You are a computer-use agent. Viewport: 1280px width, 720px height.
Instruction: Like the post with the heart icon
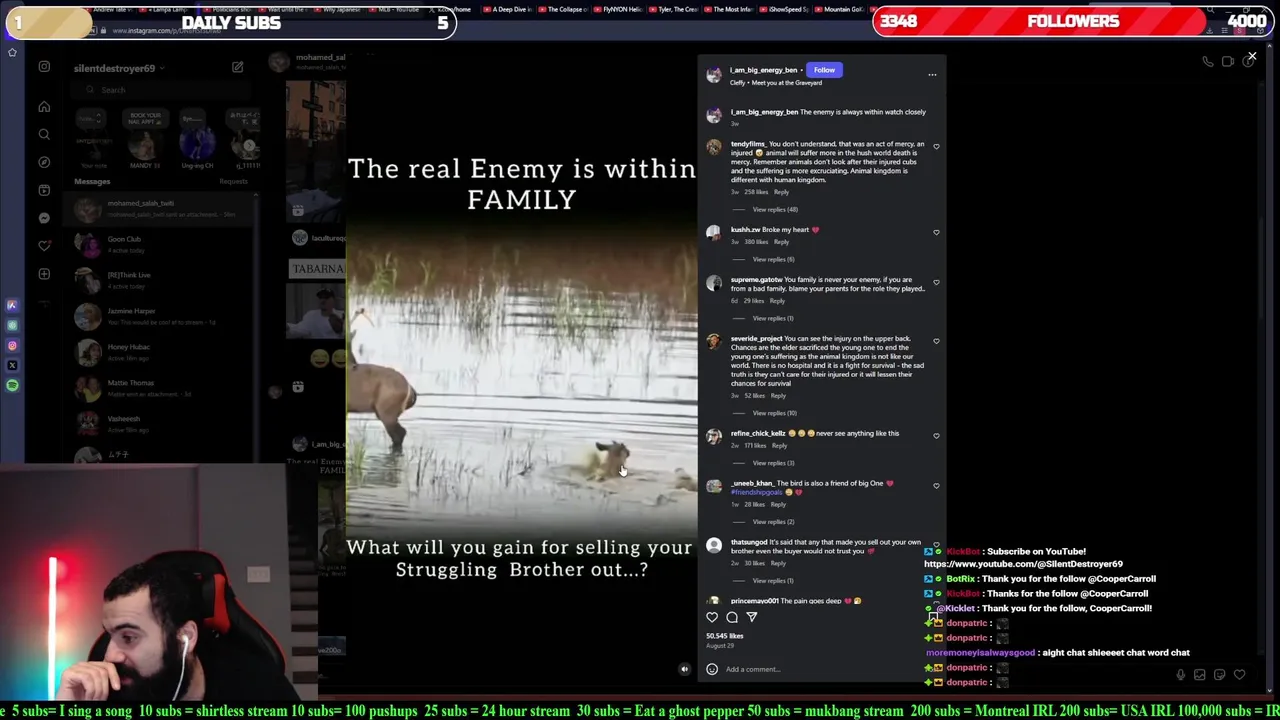(x=712, y=617)
